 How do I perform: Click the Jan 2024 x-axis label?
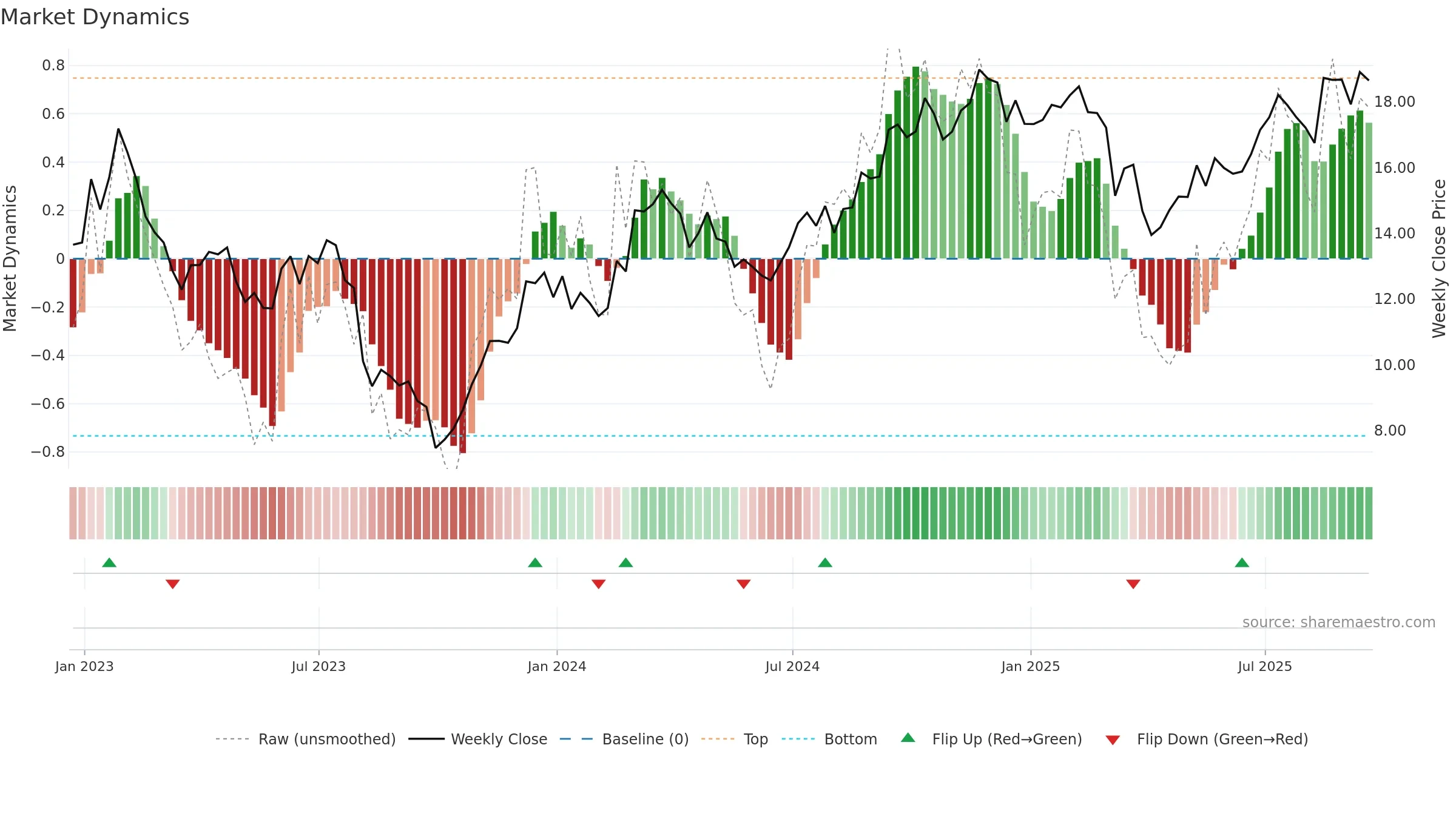pyautogui.click(x=557, y=666)
